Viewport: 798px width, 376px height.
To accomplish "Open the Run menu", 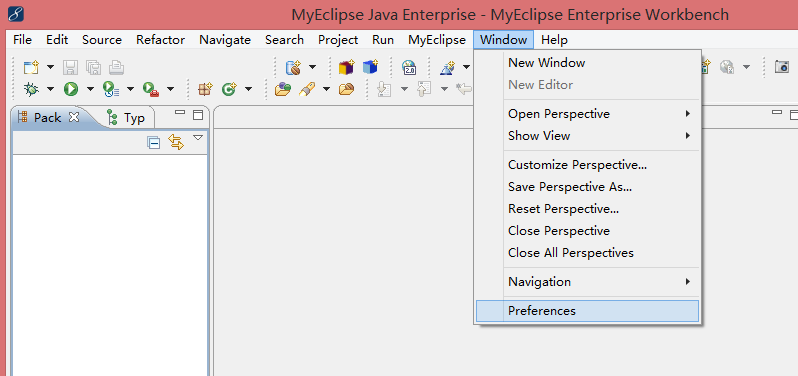I will [x=383, y=40].
